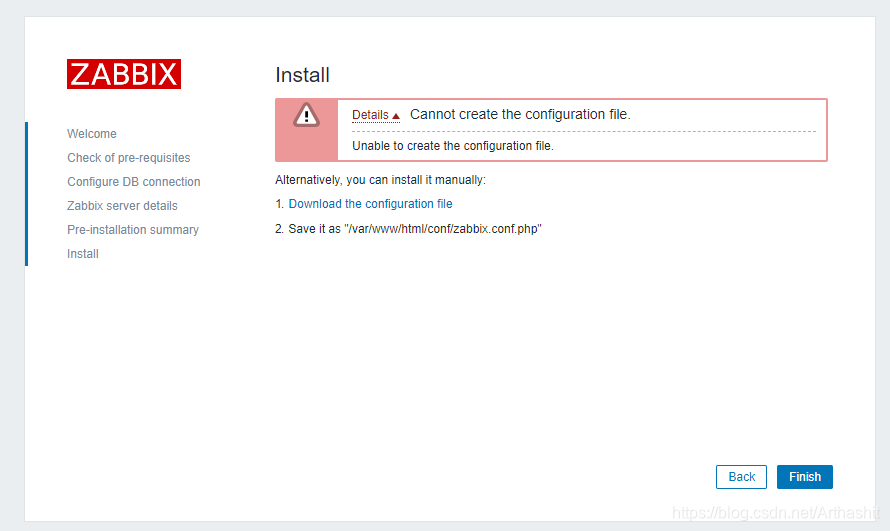This screenshot has height=531, width=890.
Task: Go to Check of pre-requisites step
Action: point(129,158)
